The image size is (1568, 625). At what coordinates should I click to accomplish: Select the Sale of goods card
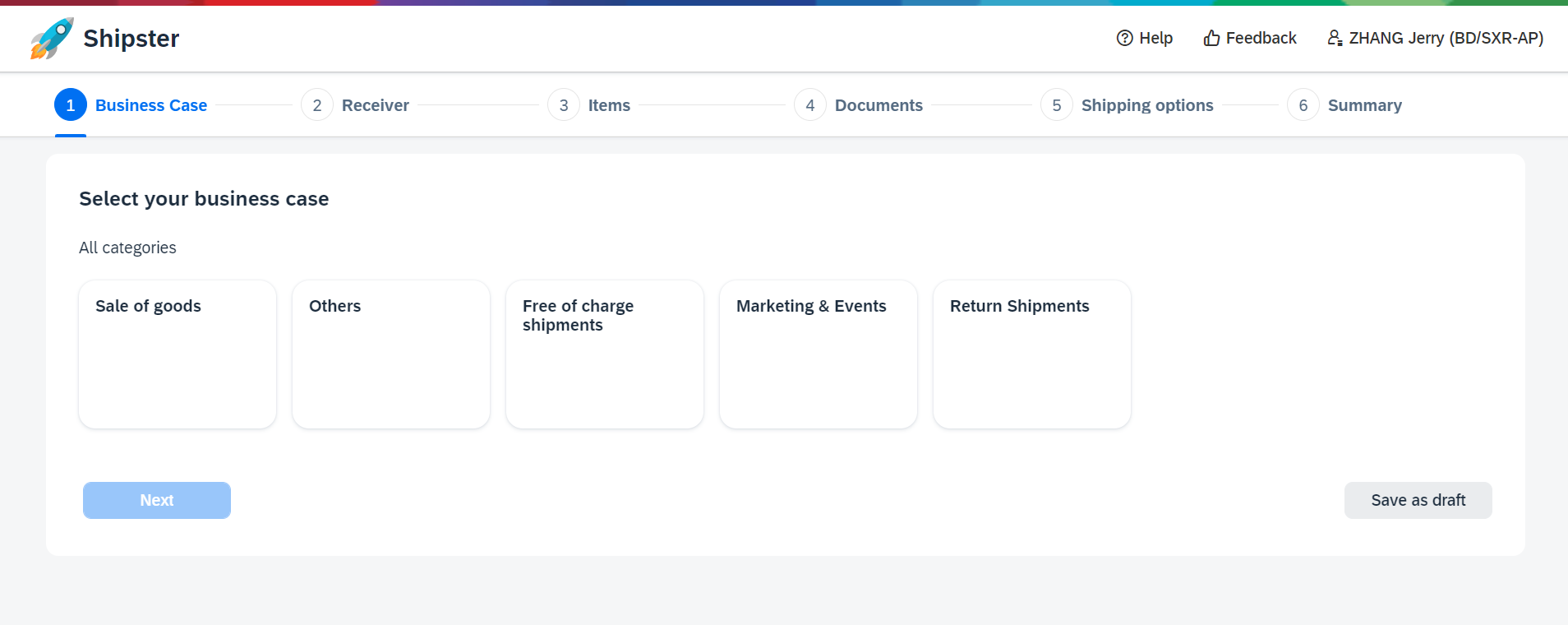[x=178, y=354]
